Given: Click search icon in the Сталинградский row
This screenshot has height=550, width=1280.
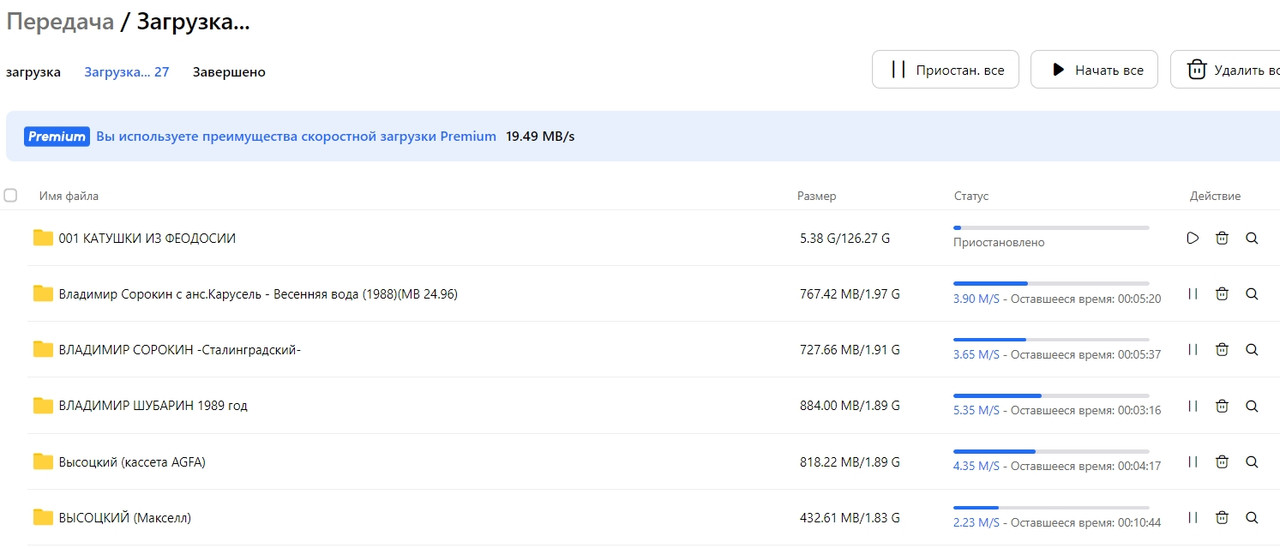Looking at the screenshot, I should [1252, 350].
